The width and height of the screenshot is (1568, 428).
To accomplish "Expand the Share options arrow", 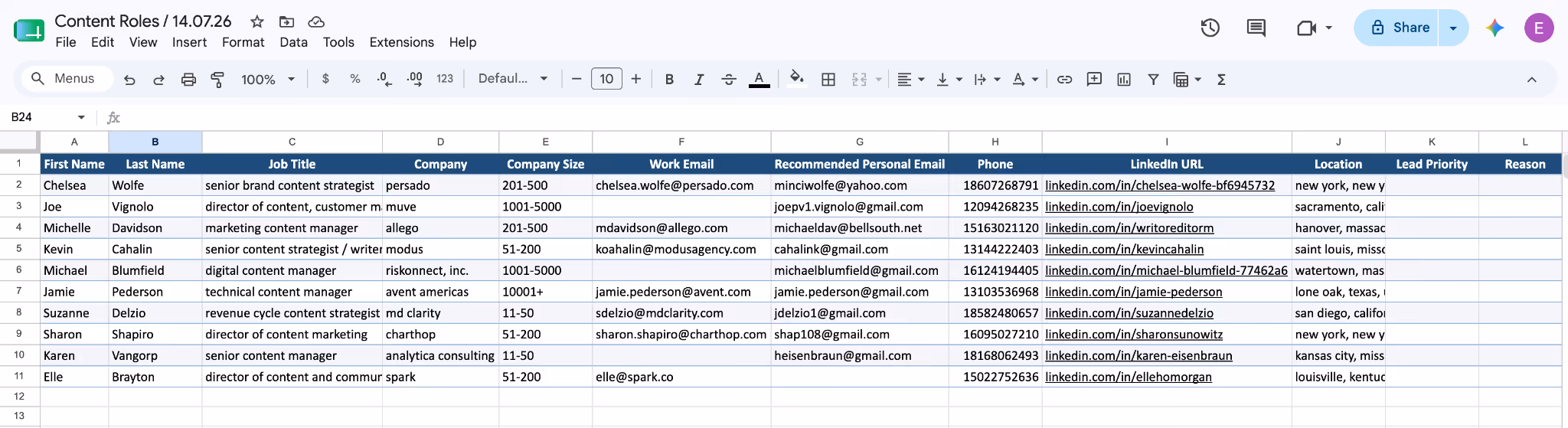I will 1452,28.
